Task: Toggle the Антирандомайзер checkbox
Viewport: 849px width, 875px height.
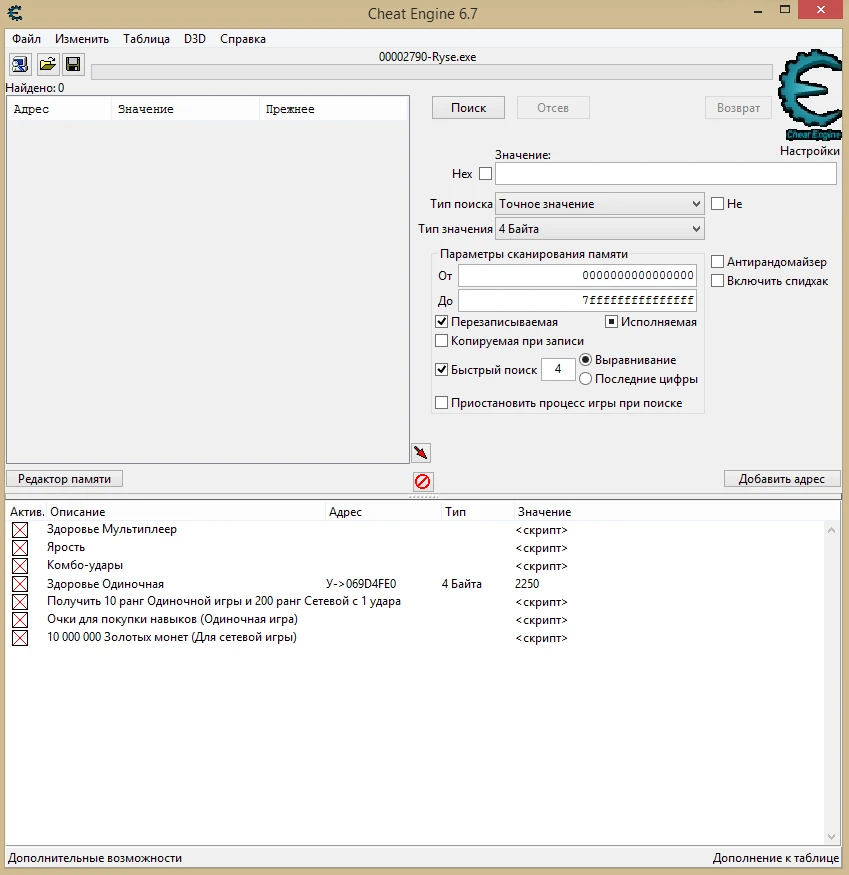Action: pyautogui.click(x=717, y=261)
